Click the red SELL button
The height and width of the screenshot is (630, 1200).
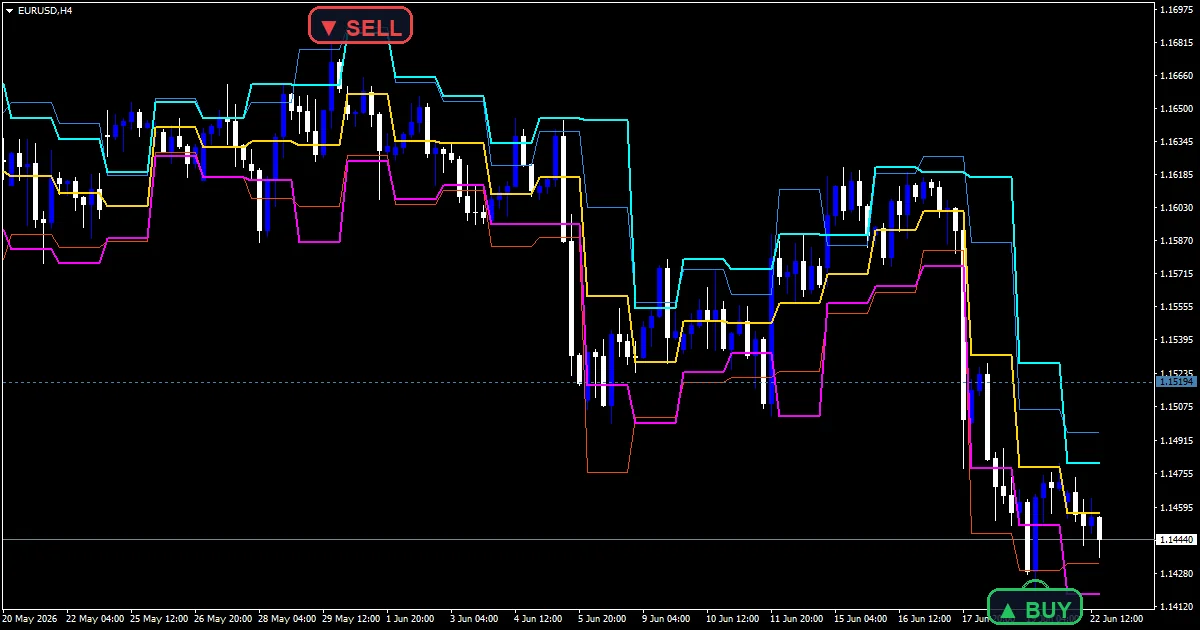click(360, 25)
